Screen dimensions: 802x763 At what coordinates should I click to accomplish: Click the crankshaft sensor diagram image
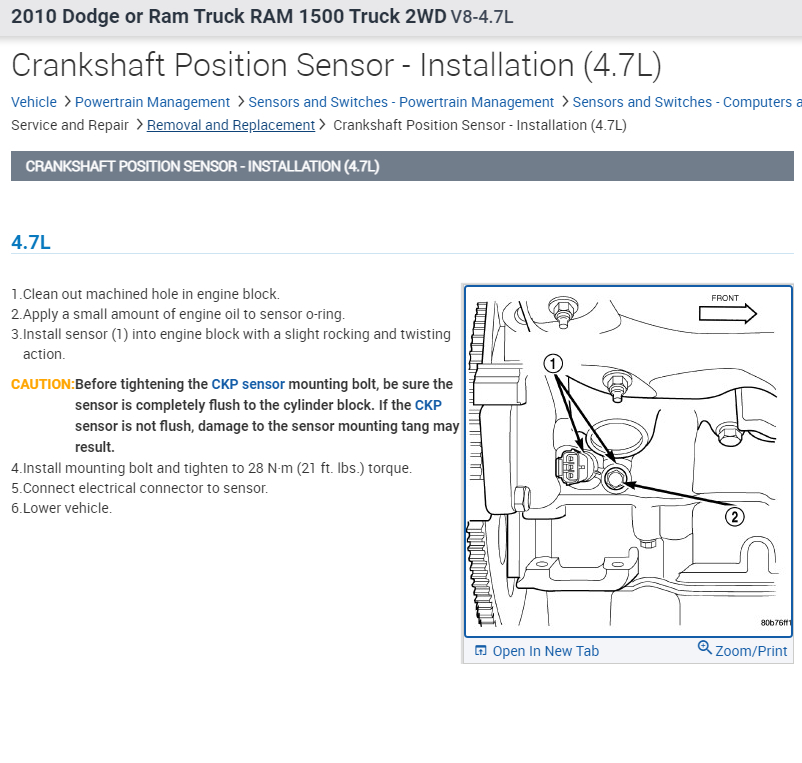click(628, 461)
